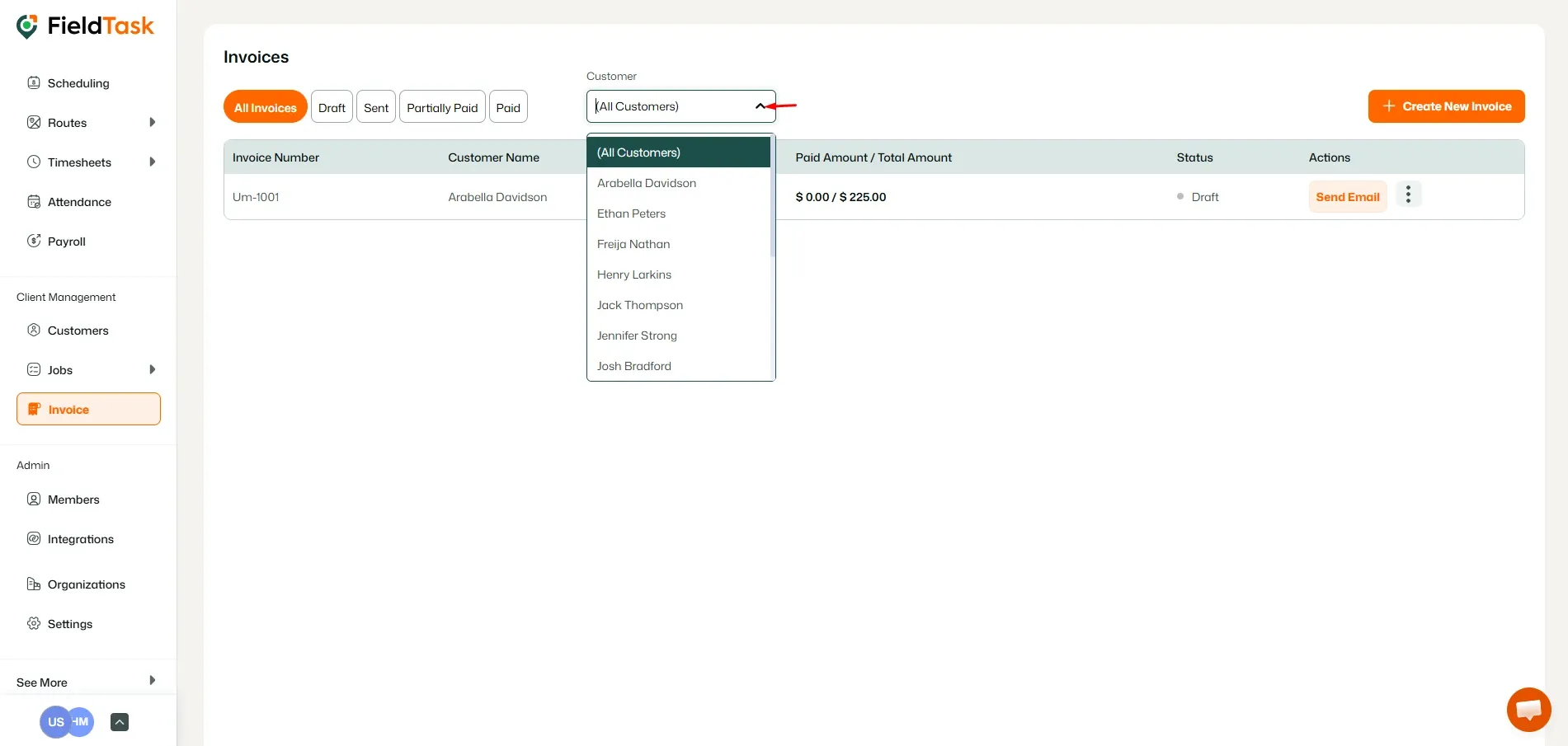Image resolution: width=1568 pixels, height=746 pixels.
Task: Expand the Routes submenu arrow
Action: tap(152, 122)
